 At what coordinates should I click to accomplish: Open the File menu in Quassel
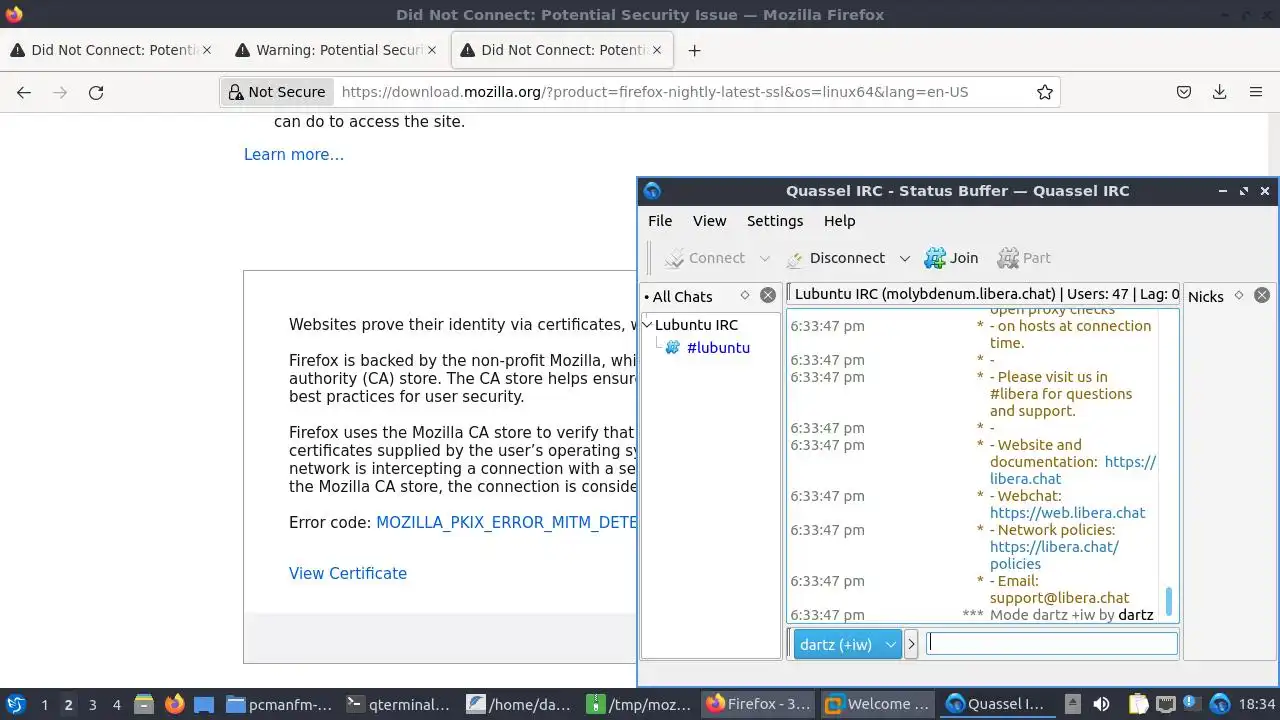click(x=660, y=221)
